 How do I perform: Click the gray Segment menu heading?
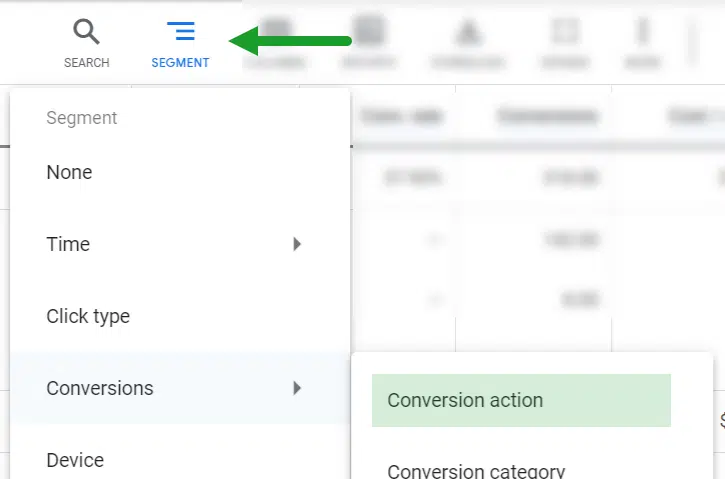pos(82,118)
